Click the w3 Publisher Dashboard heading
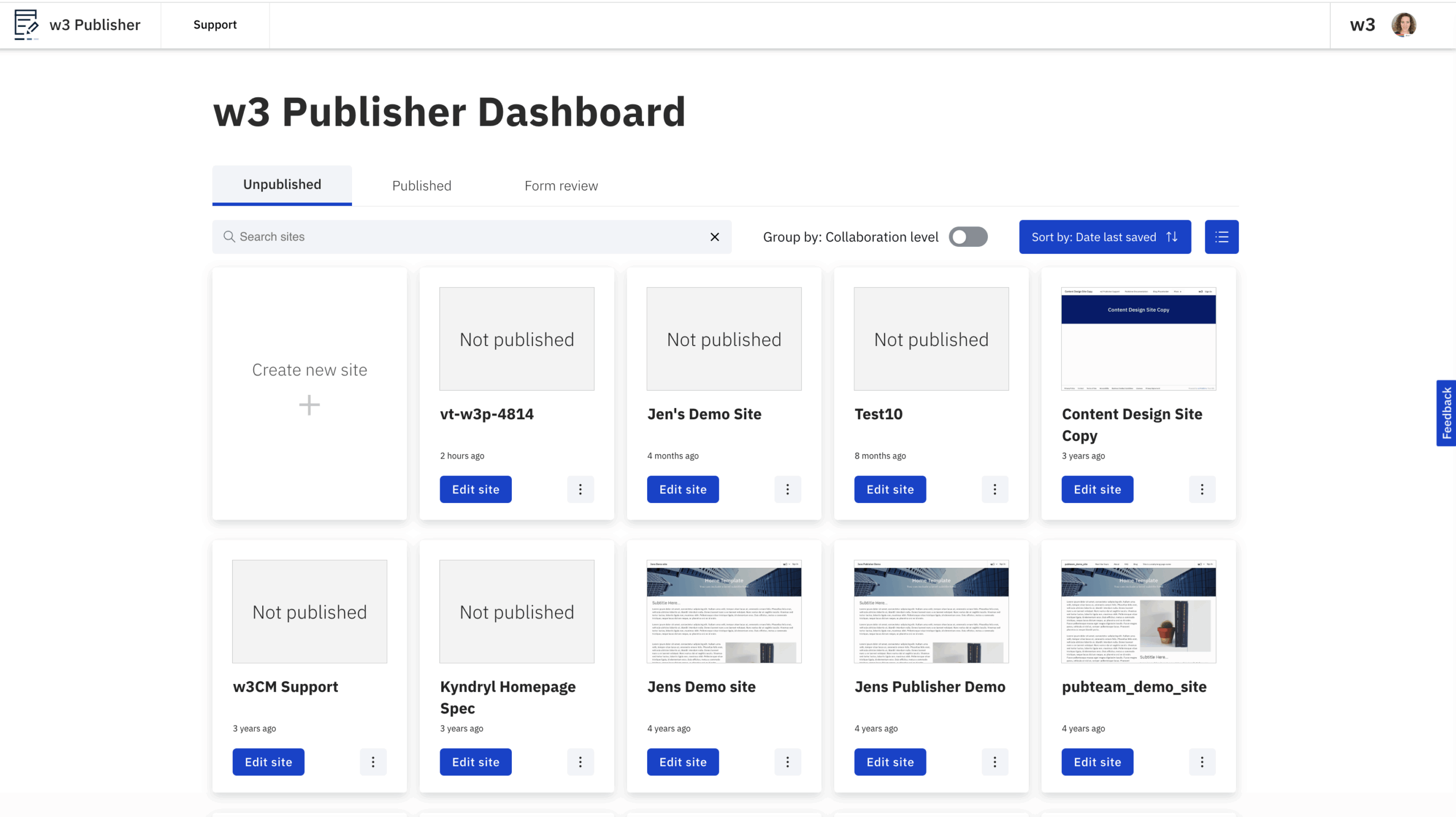Viewport: 1456px width, 817px height. 449,112
